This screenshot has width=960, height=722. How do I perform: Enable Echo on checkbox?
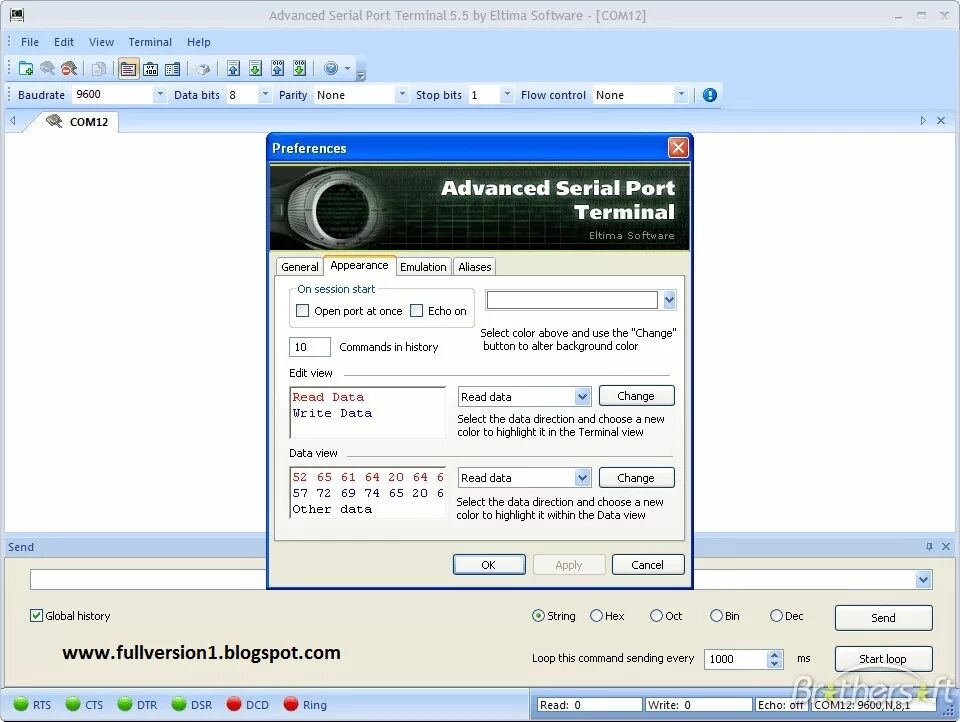click(x=416, y=310)
